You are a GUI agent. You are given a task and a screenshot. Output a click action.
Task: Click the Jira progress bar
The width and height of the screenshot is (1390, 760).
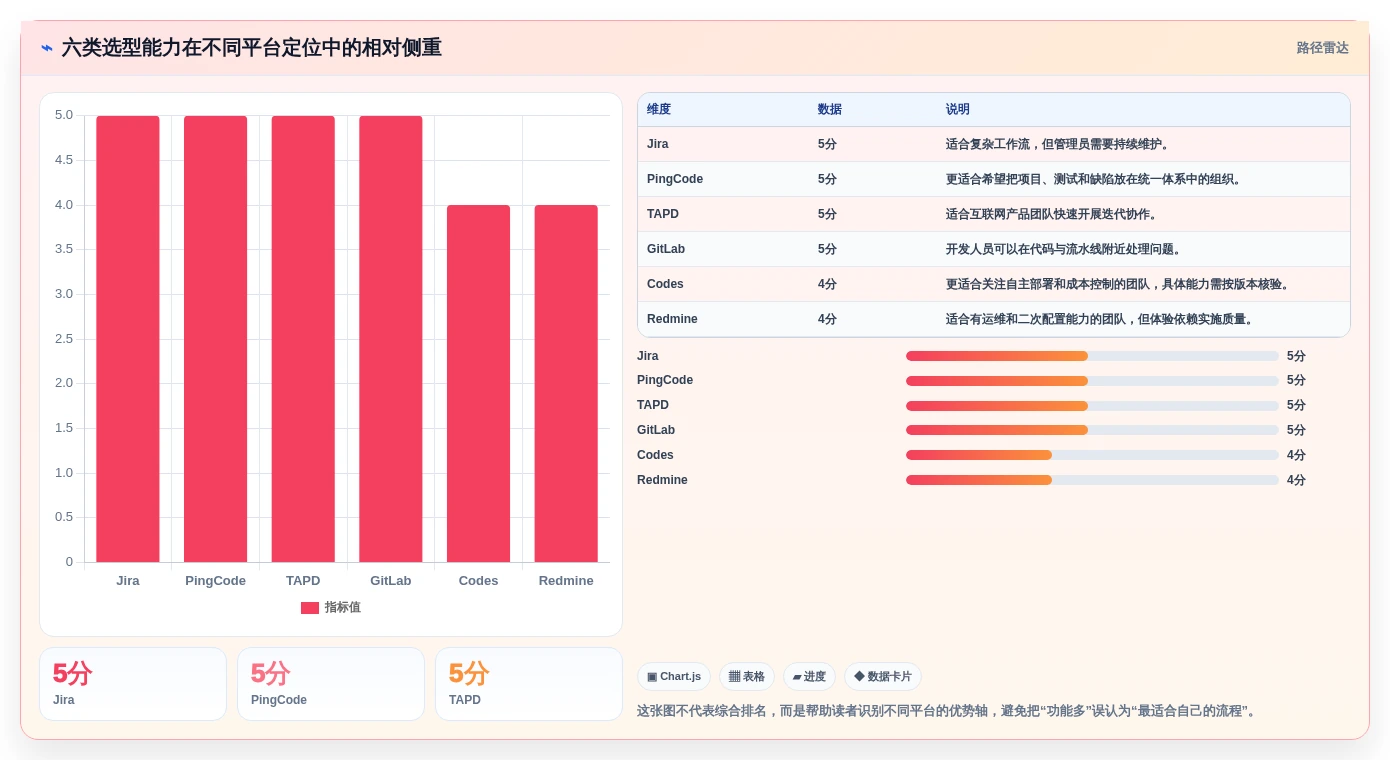pos(1092,356)
